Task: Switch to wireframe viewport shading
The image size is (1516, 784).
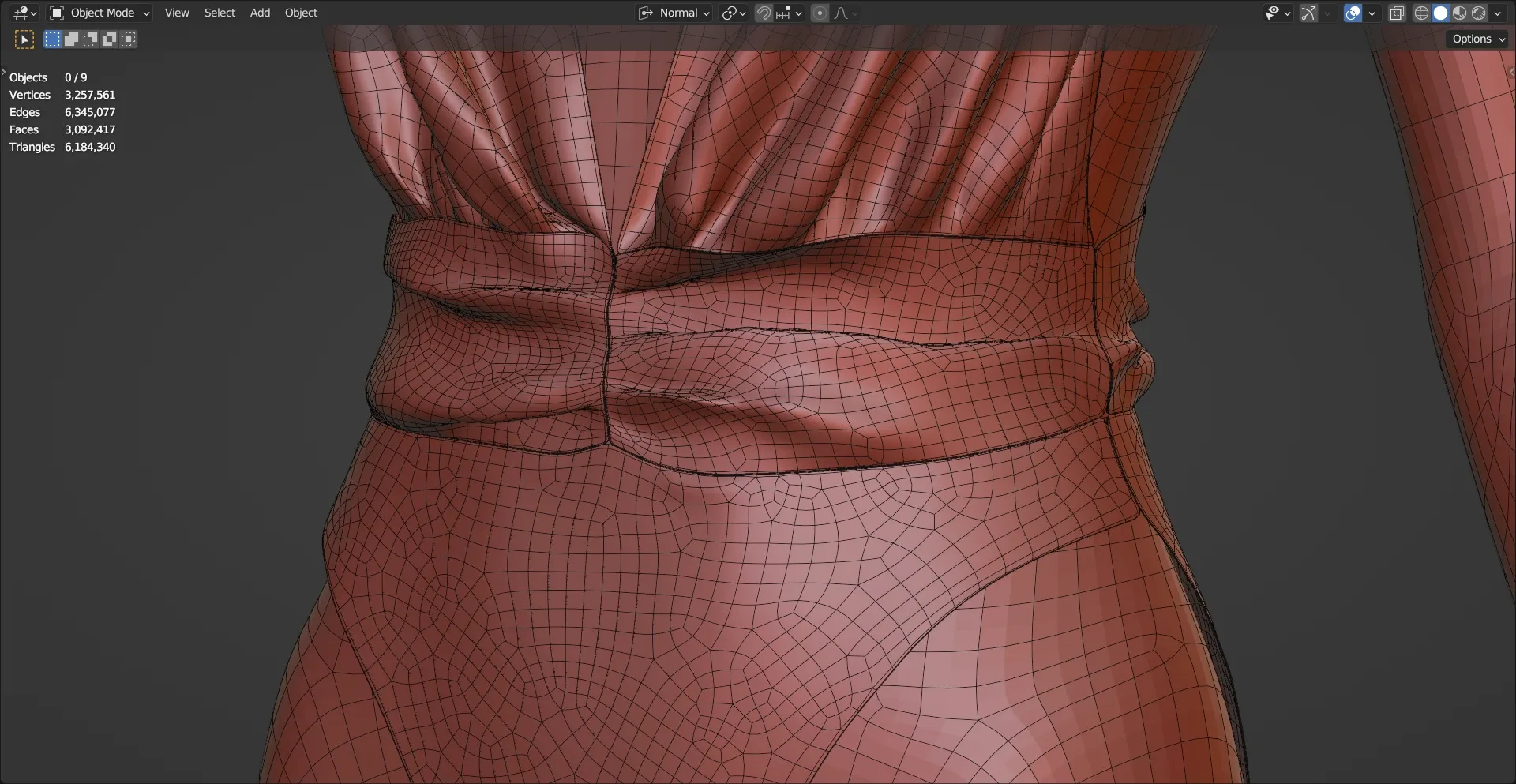Action: [1421, 13]
